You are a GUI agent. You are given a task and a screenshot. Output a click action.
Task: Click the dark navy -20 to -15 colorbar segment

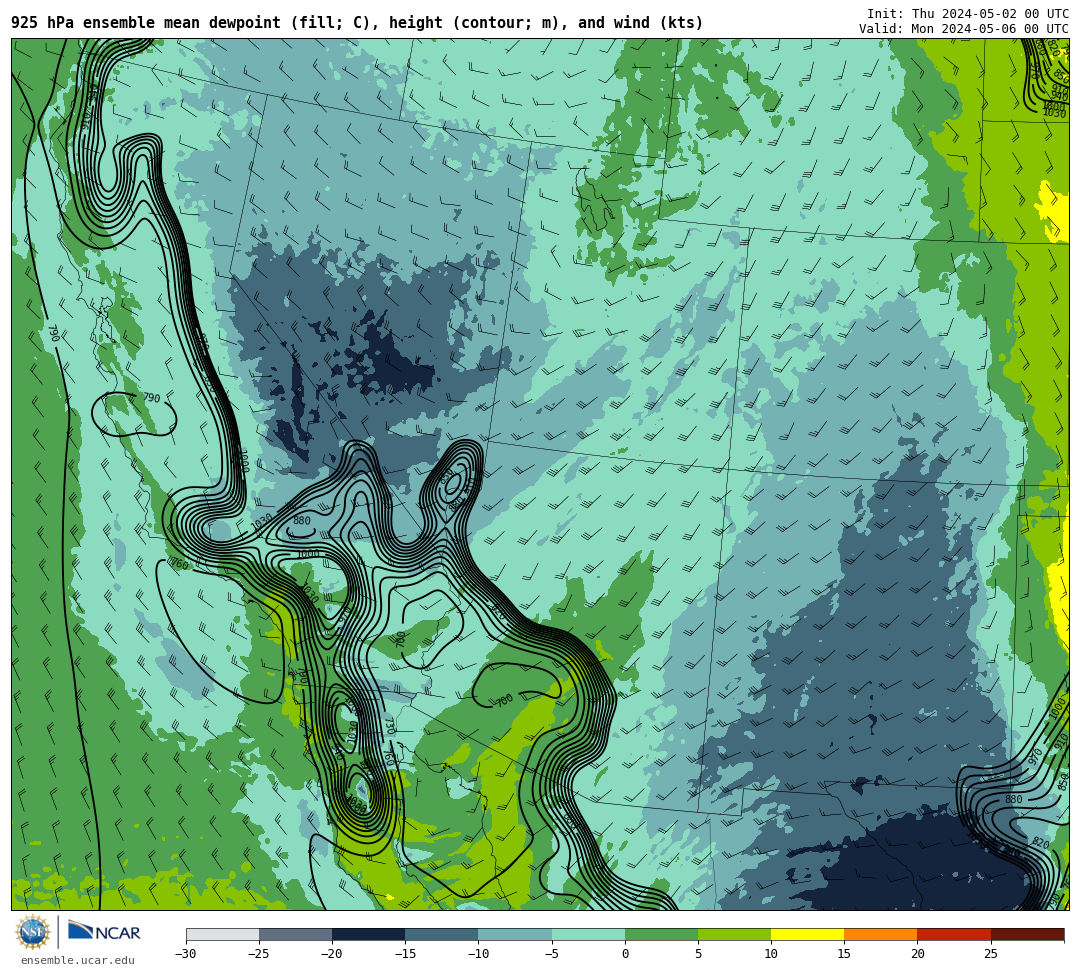368,934
